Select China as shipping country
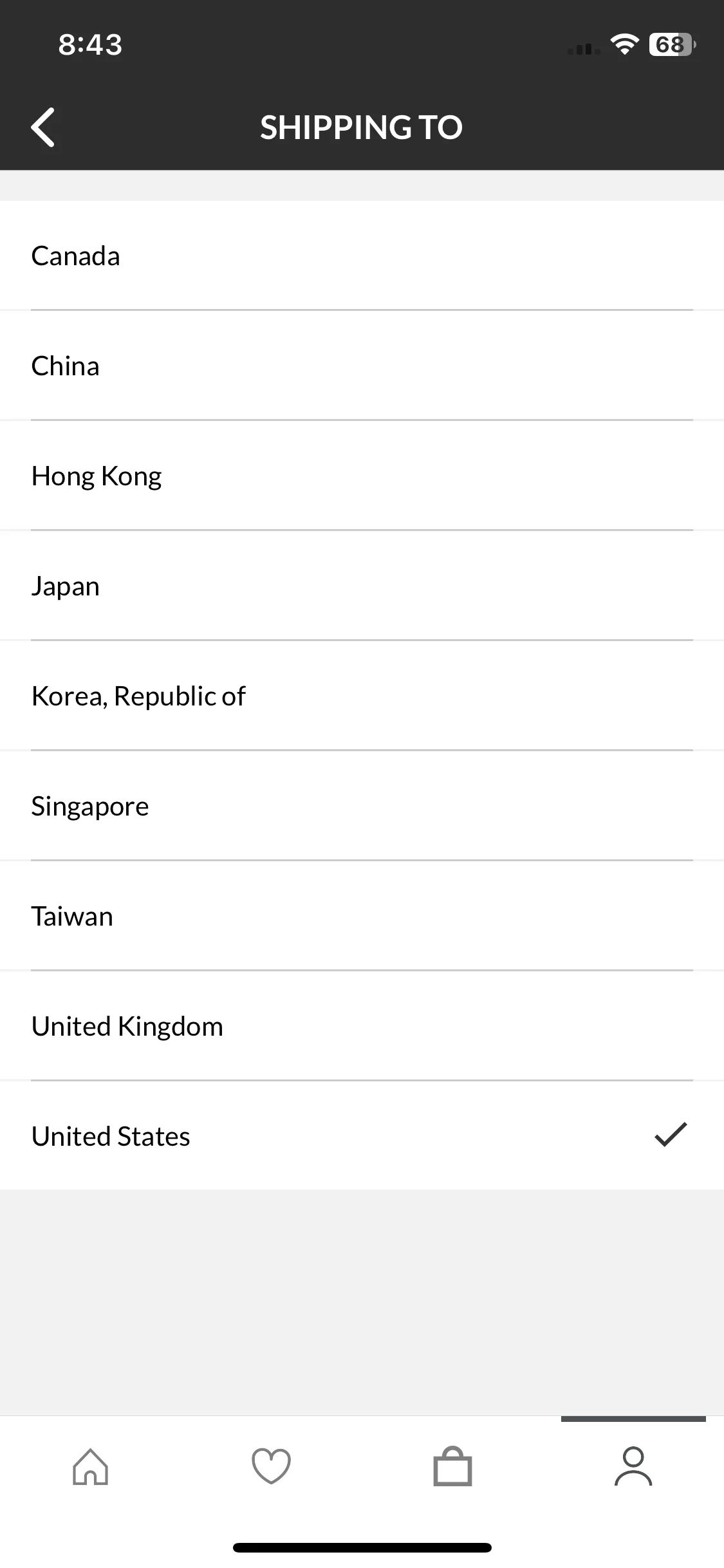The width and height of the screenshot is (724, 1568). [x=362, y=366]
